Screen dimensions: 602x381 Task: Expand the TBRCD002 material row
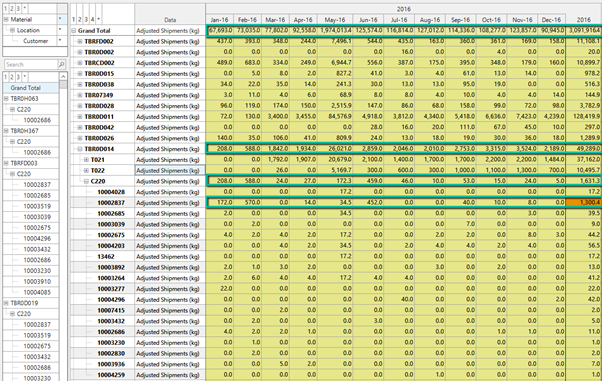click(x=80, y=63)
